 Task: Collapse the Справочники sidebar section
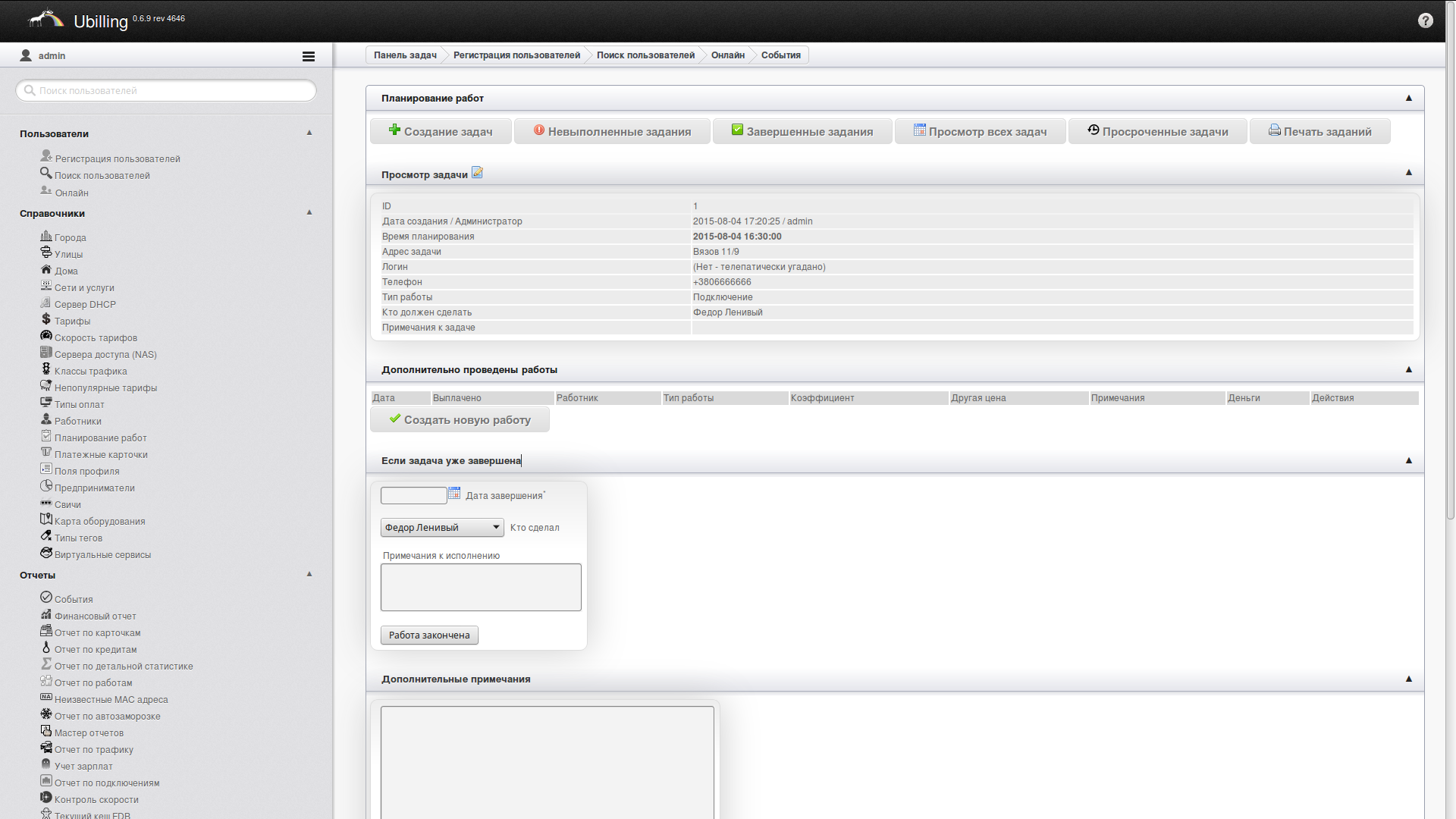point(309,212)
